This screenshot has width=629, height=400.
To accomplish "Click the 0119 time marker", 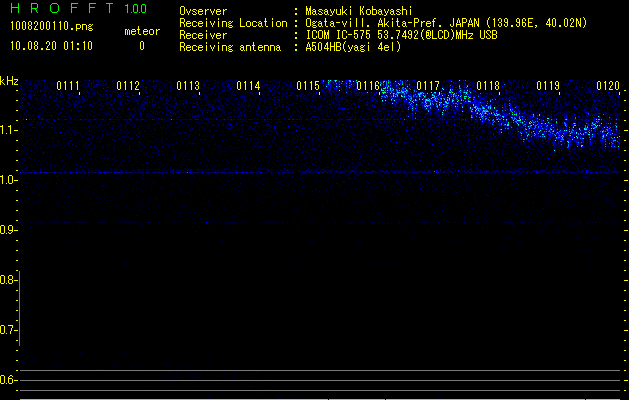I will tap(548, 86).
